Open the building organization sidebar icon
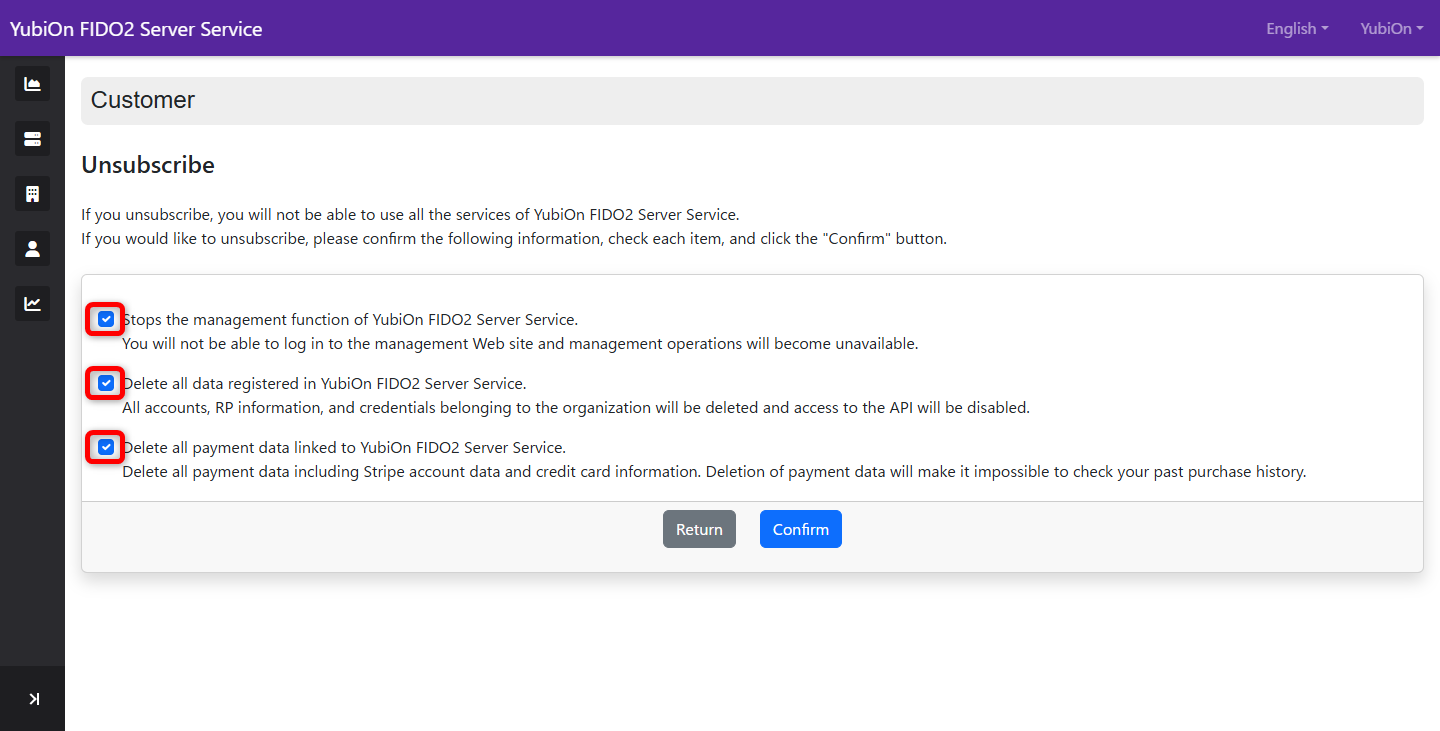 32,194
